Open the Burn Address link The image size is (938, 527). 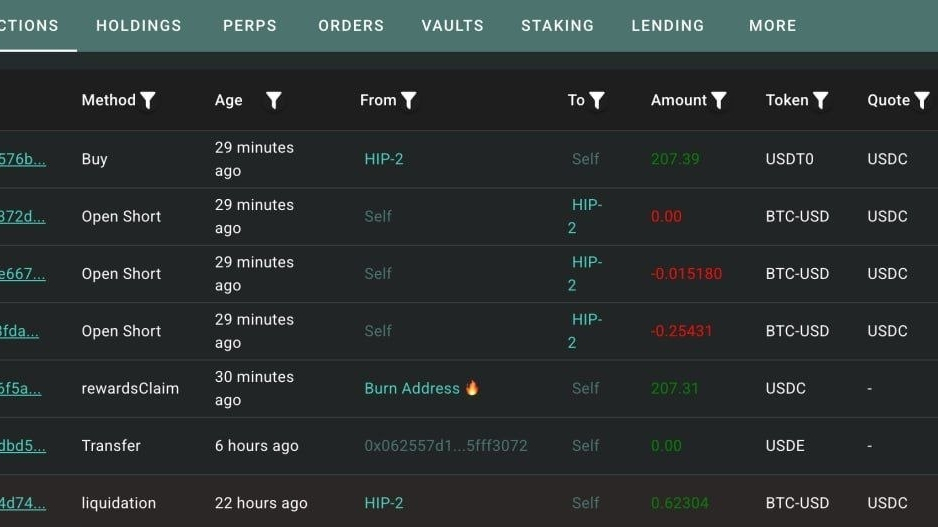[412, 388]
